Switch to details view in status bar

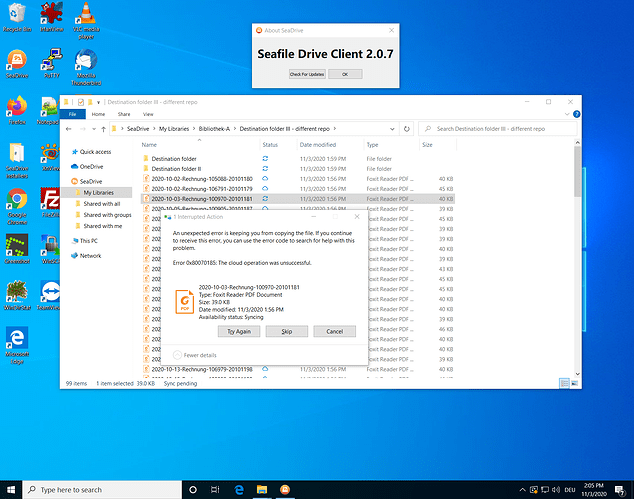pyautogui.click(x=564, y=383)
